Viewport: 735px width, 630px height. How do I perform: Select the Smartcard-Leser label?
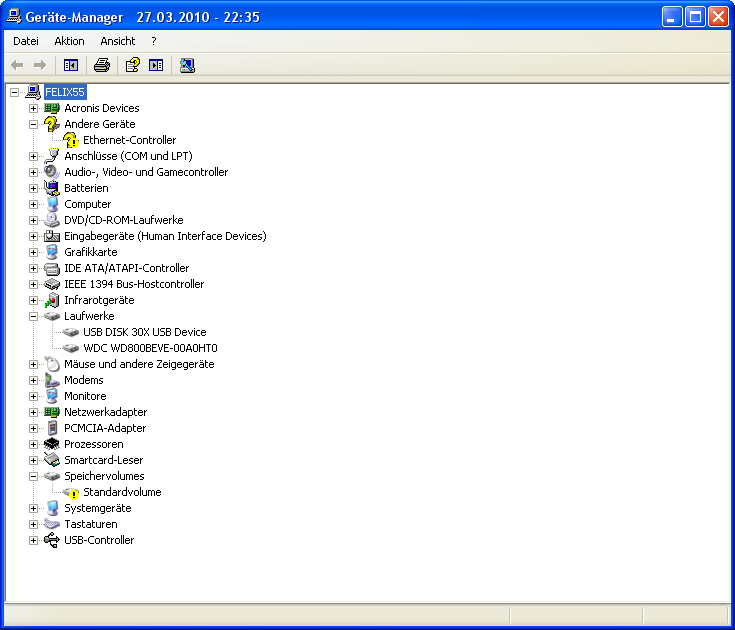coord(104,460)
